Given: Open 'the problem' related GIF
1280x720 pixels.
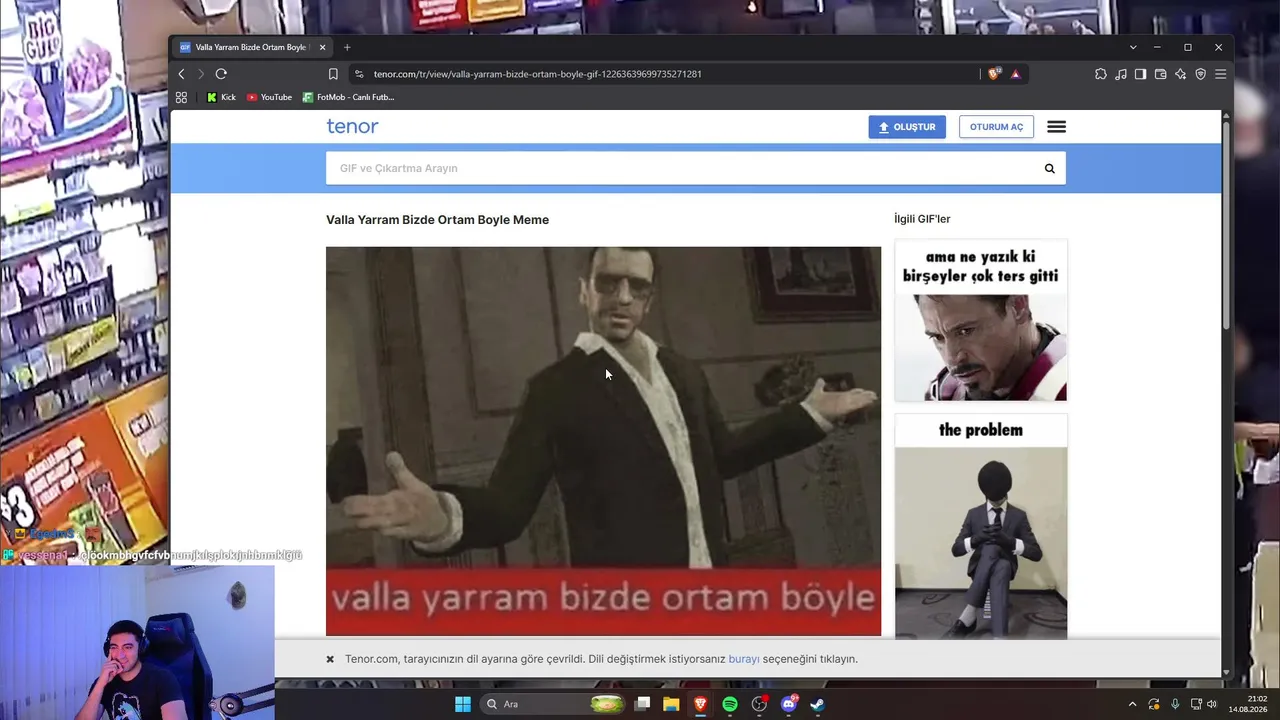Looking at the screenshot, I should pyautogui.click(x=981, y=527).
